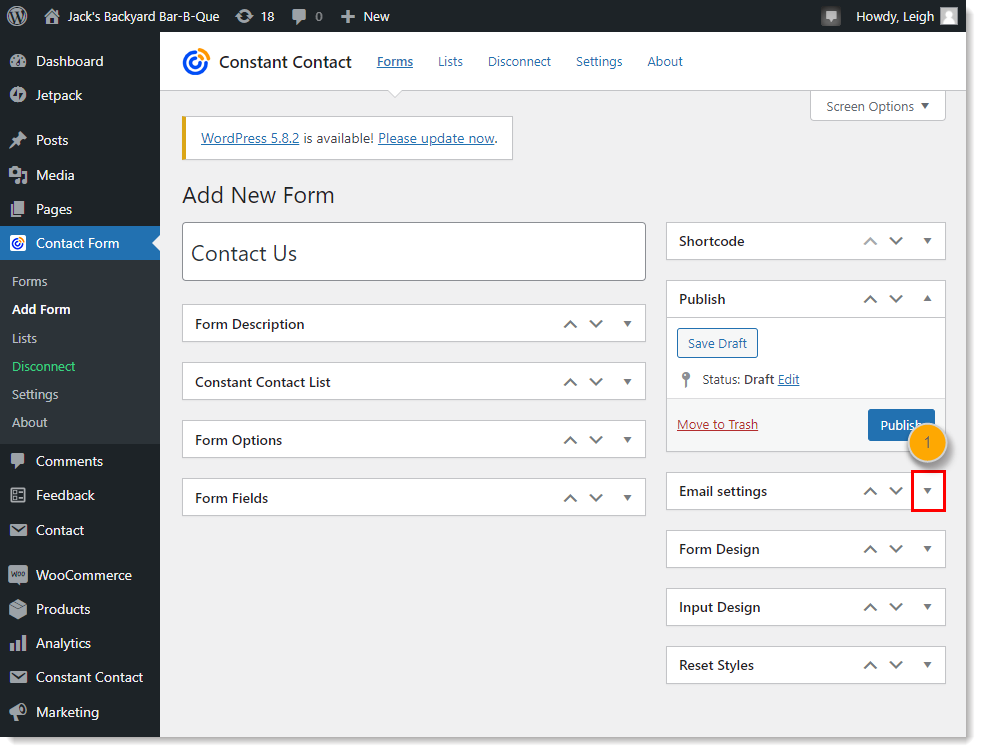The width and height of the screenshot is (981, 752).
Task: Click the WordPress logo in admin bar
Action: [x=17, y=16]
